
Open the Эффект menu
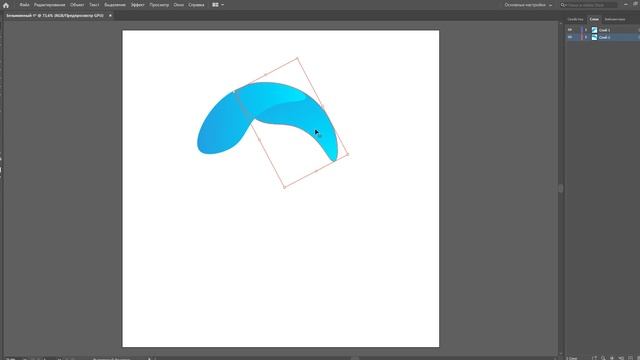tap(138, 5)
